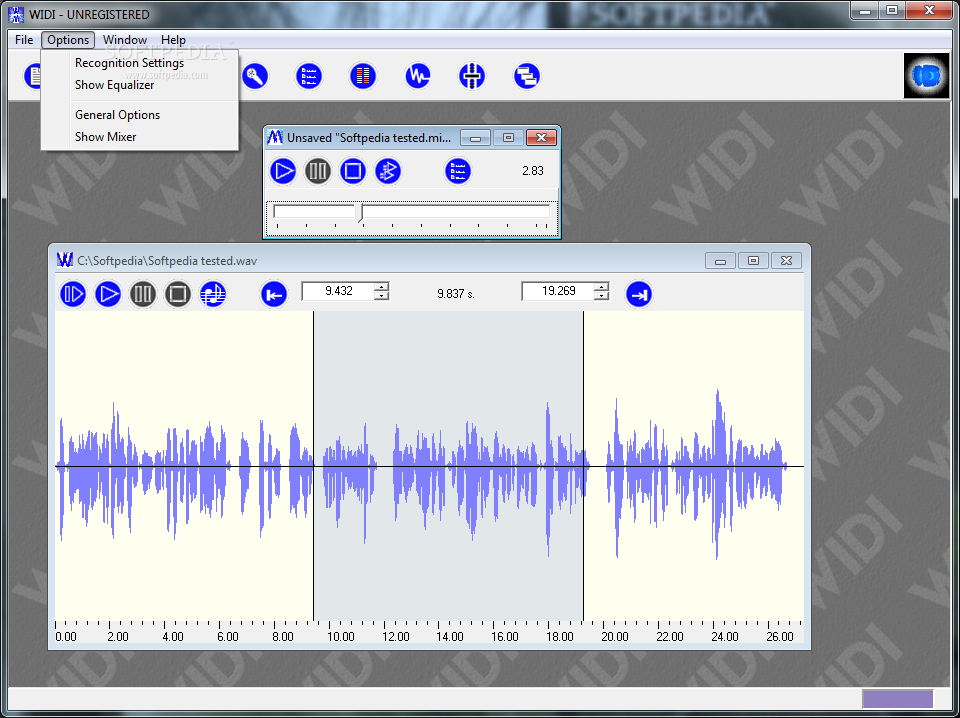Screen dimensions: 960x718
Task: Click the 4.00 label on the time ruler
Action: 173,637
